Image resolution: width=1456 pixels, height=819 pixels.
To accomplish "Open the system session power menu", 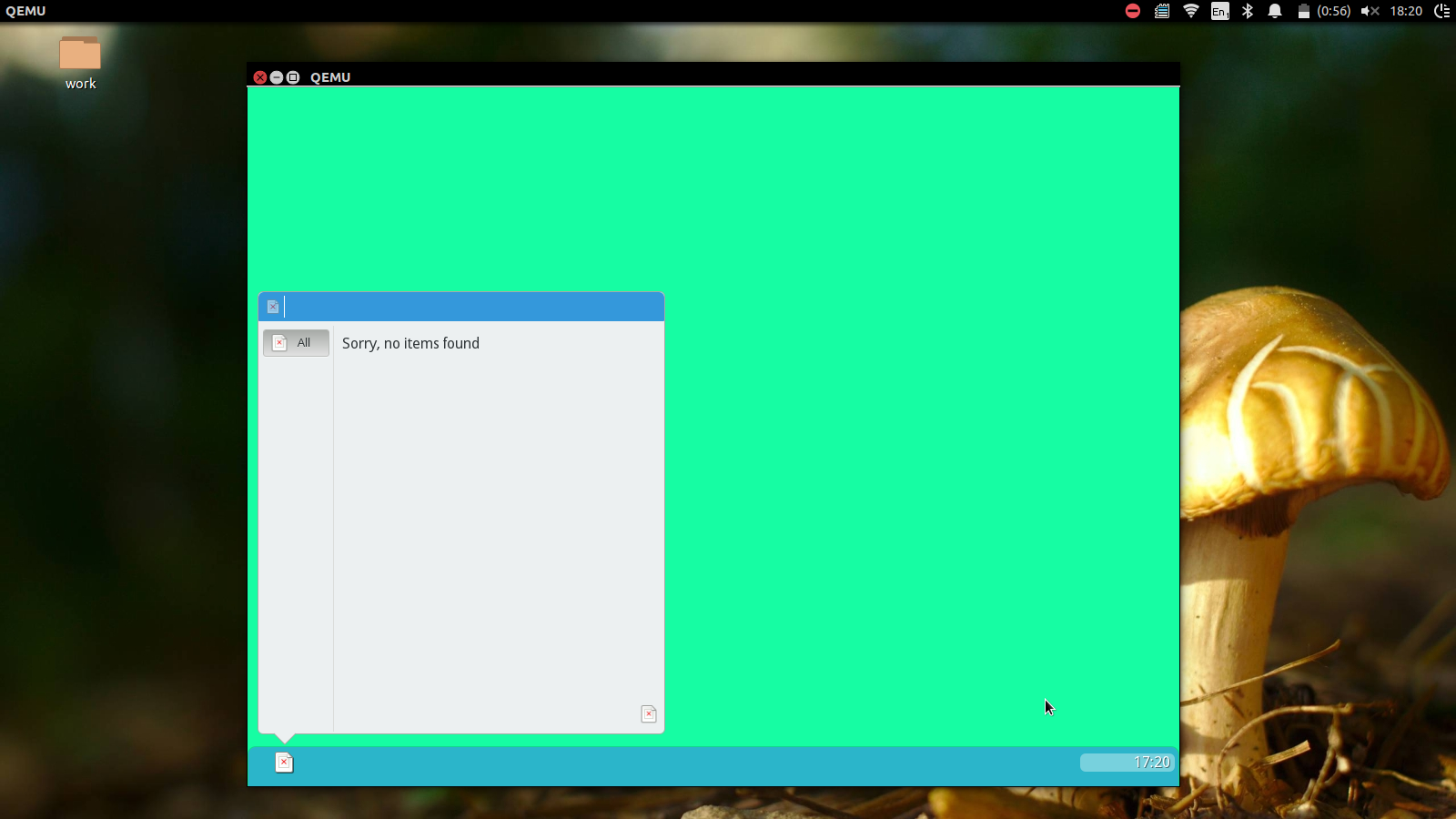I will 1442,11.
